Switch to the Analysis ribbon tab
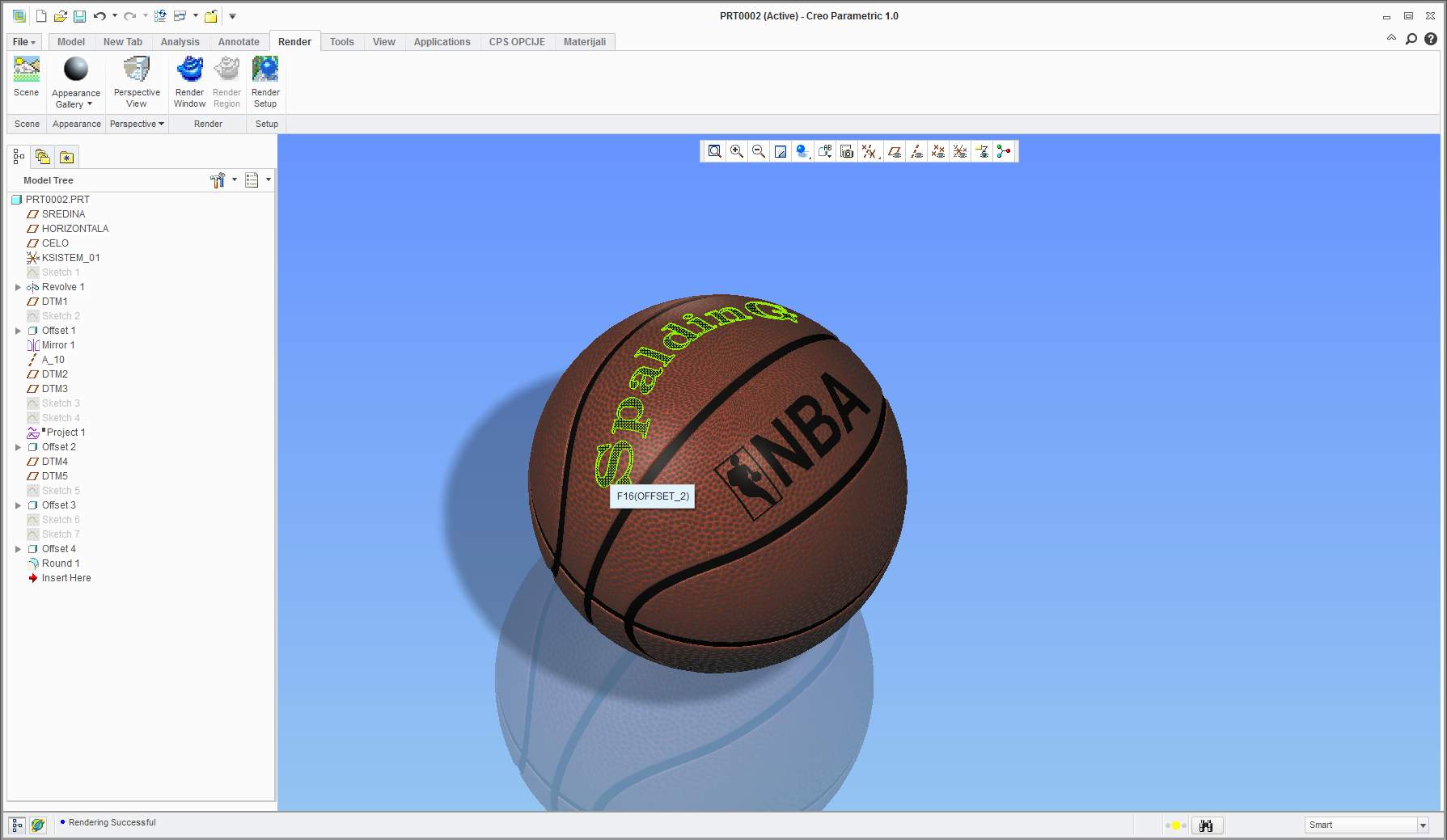This screenshot has height=840, width=1447. (x=180, y=42)
